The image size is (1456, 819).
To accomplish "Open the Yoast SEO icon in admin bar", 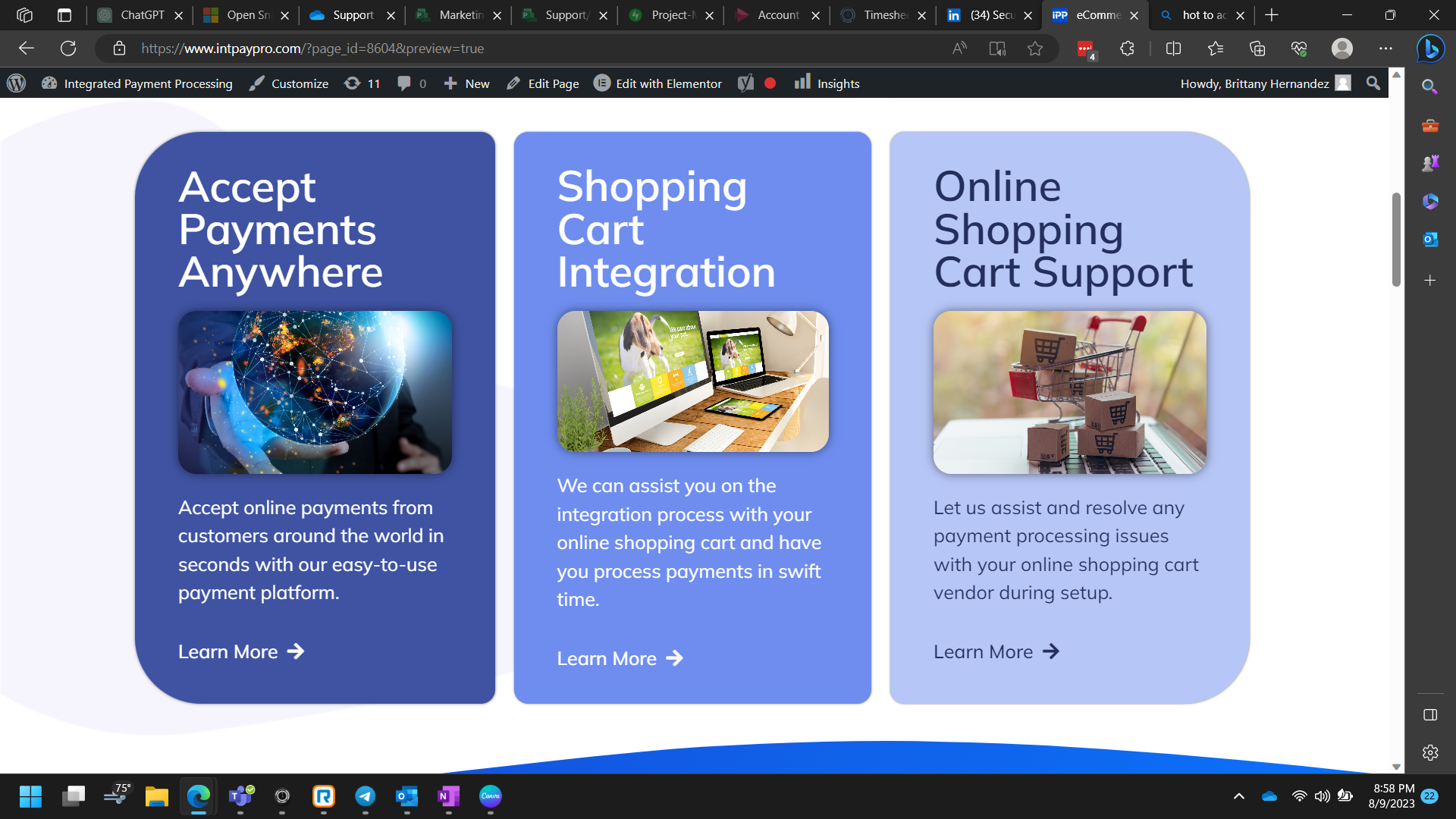I will coord(746,83).
